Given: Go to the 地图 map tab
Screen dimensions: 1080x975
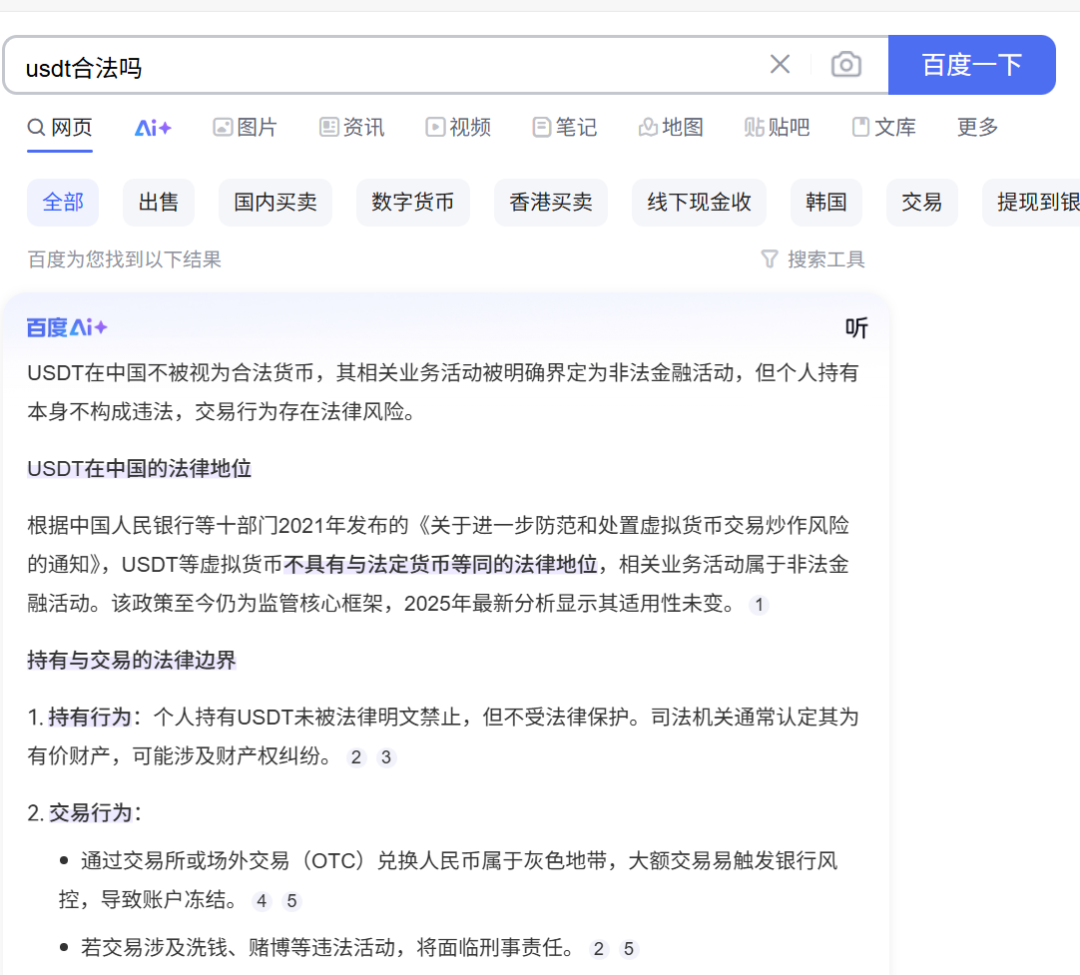Looking at the screenshot, I should point(671,128).
